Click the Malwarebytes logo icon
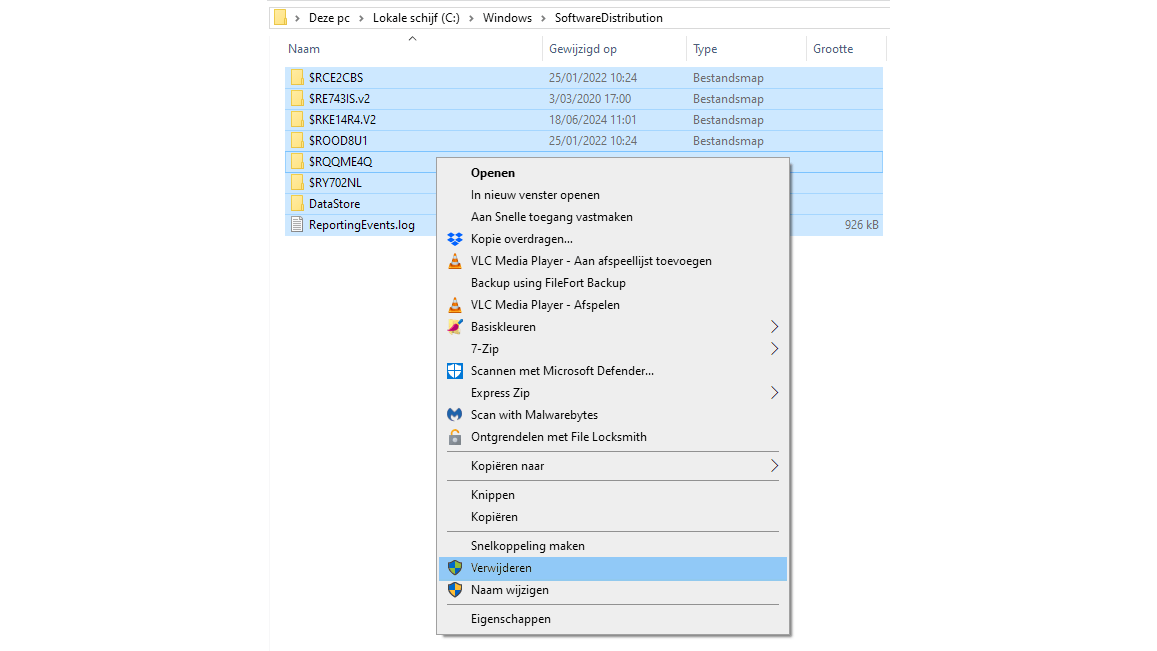 (x=455, y=415)
